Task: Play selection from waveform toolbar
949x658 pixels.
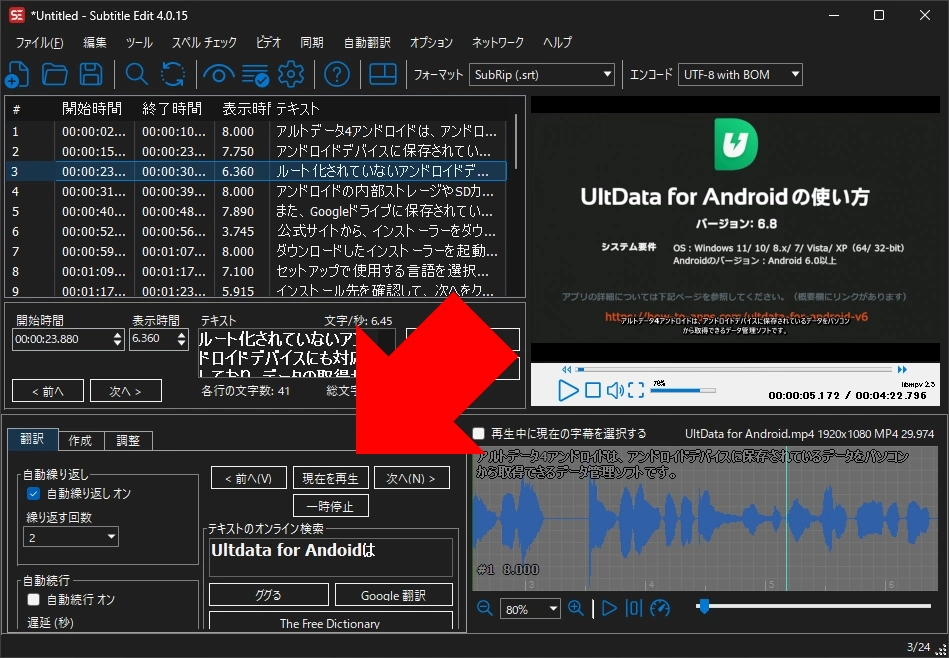Action: point(609,608)
